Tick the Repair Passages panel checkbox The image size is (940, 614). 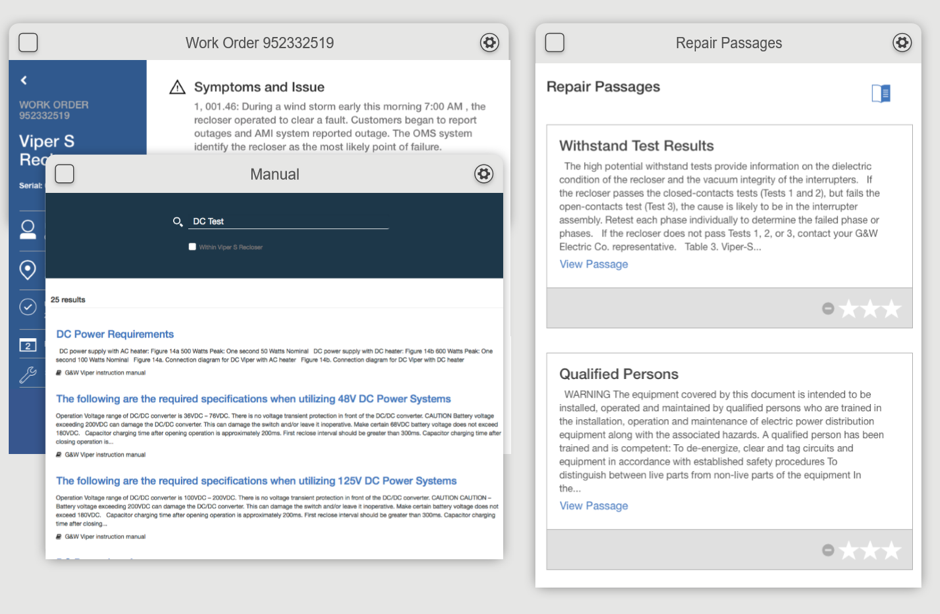(x=555, y=43)
